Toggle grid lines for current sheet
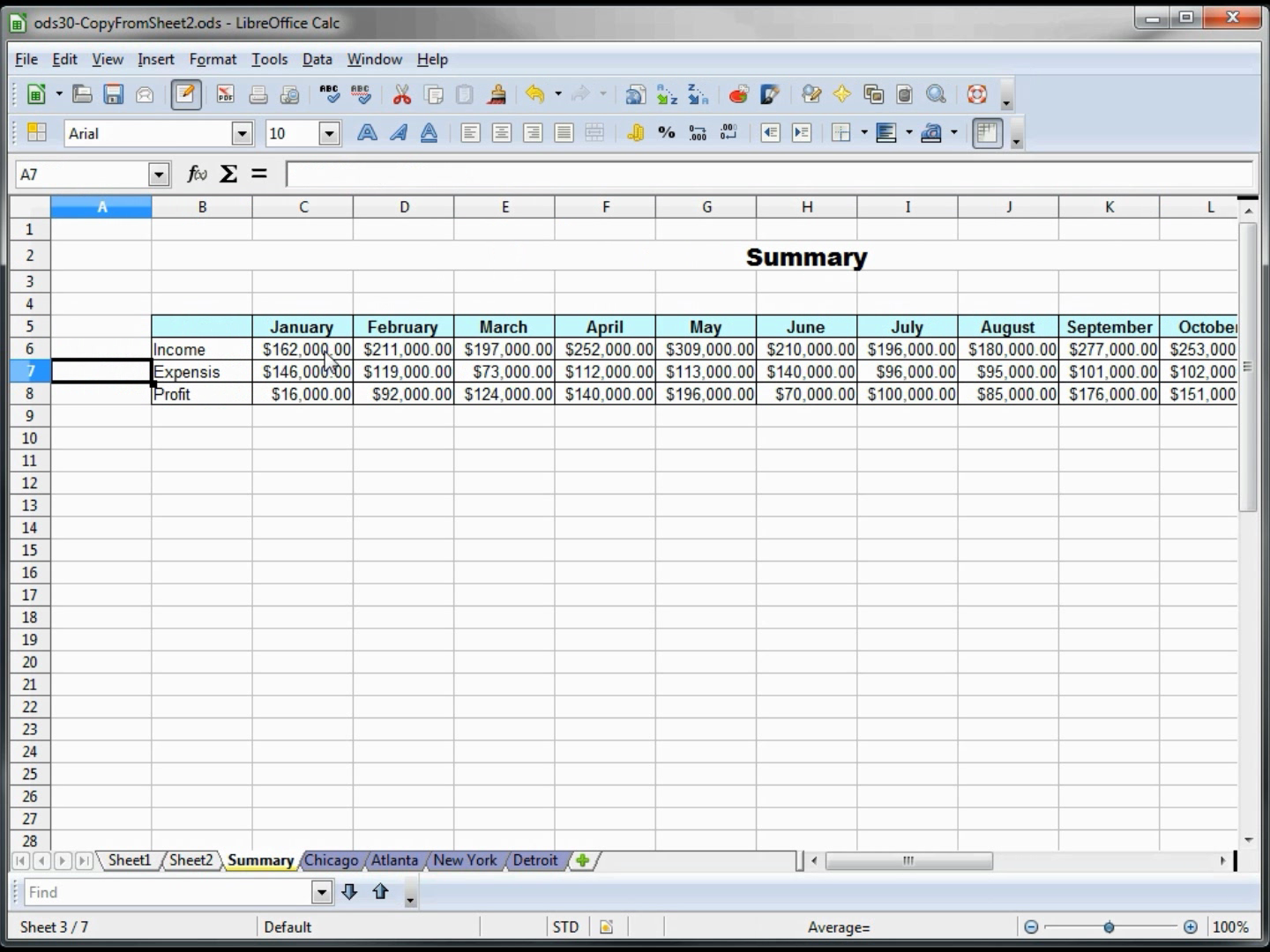 point(987,133)
